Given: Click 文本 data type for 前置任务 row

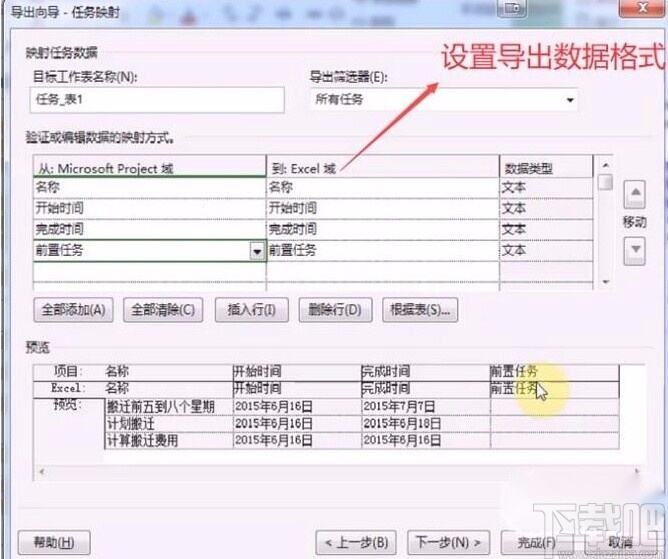Looking at the screenshot, I should tap(546, 251).
